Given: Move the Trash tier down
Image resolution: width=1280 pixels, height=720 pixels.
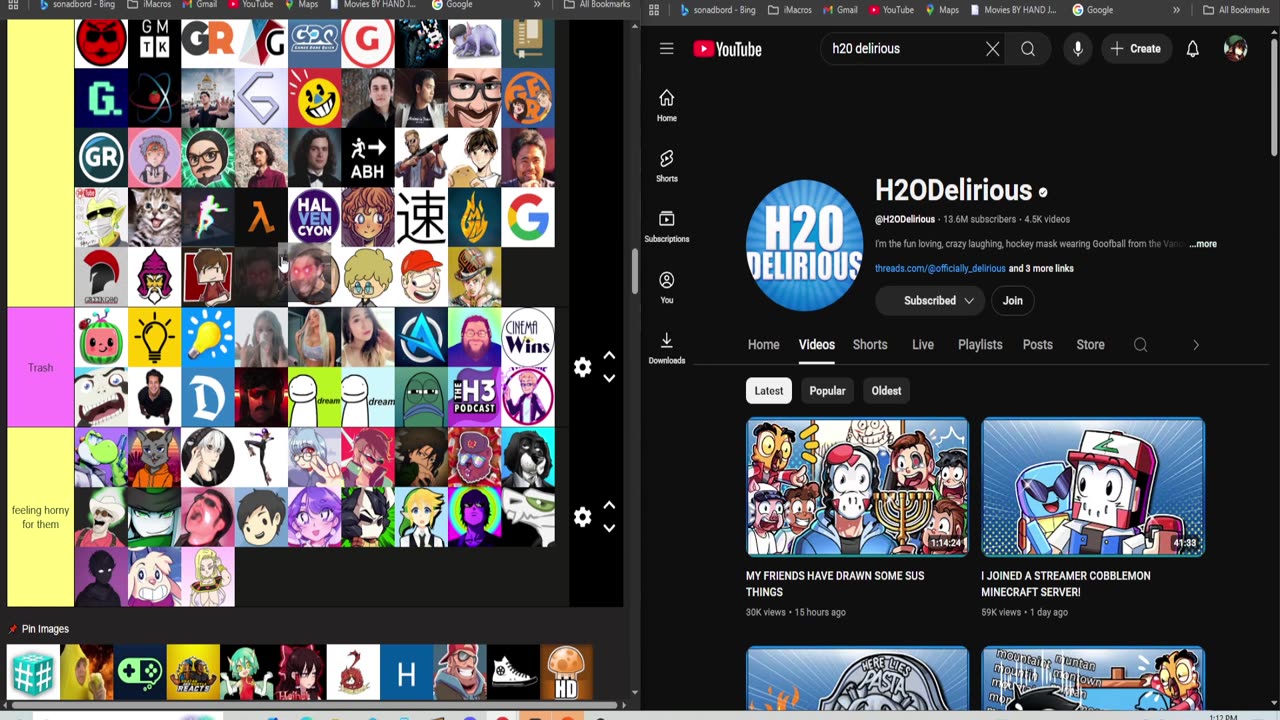Looking at the screenshot, I should coord(609,378).
